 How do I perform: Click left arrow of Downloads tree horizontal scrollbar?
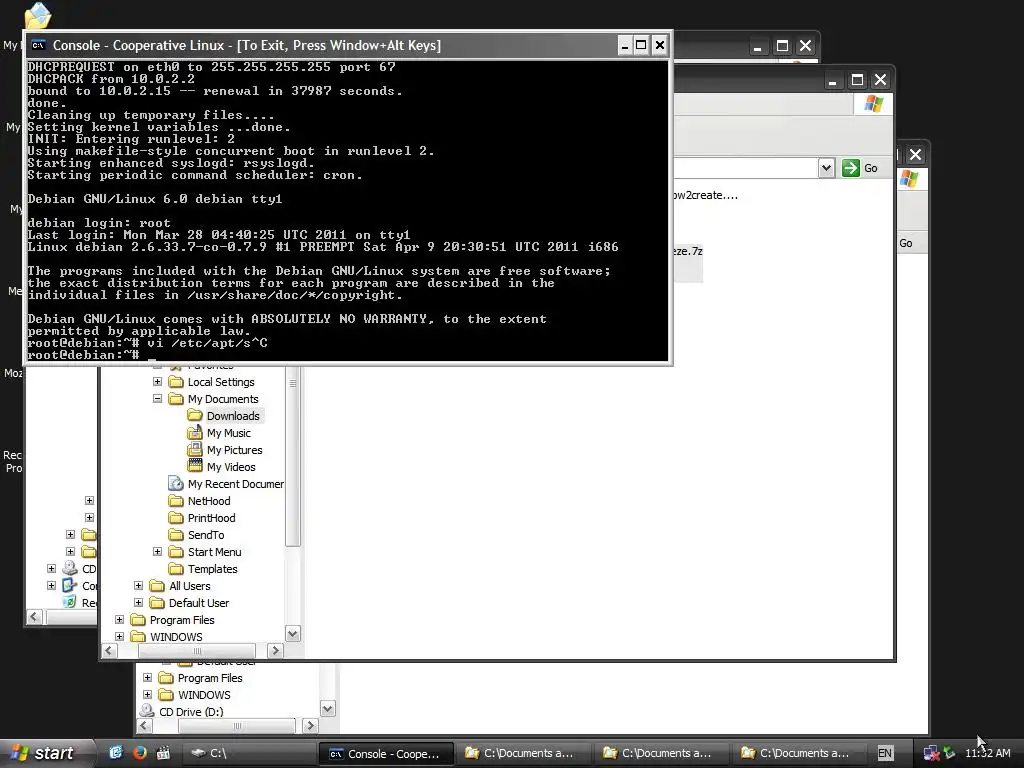(x=109, y=650)
